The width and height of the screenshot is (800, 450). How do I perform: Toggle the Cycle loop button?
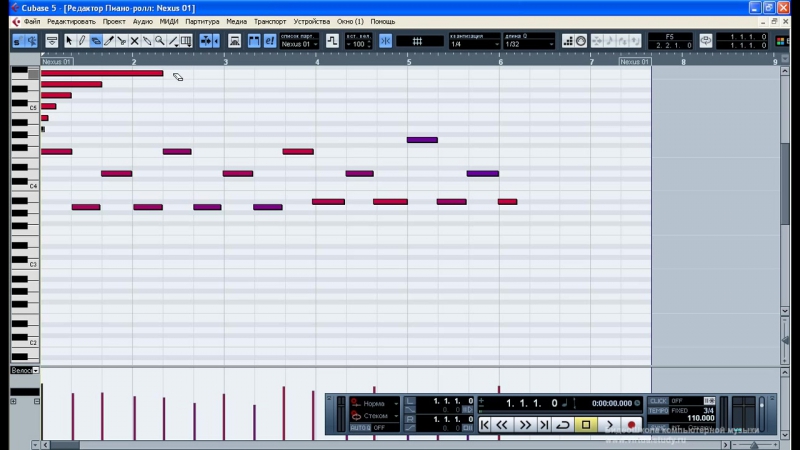coord(563,424)
